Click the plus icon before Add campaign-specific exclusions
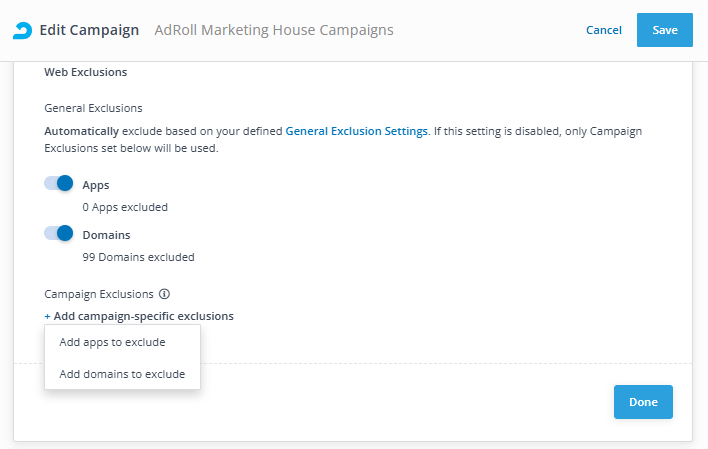The image size is (708, 449). coord(47,316)
